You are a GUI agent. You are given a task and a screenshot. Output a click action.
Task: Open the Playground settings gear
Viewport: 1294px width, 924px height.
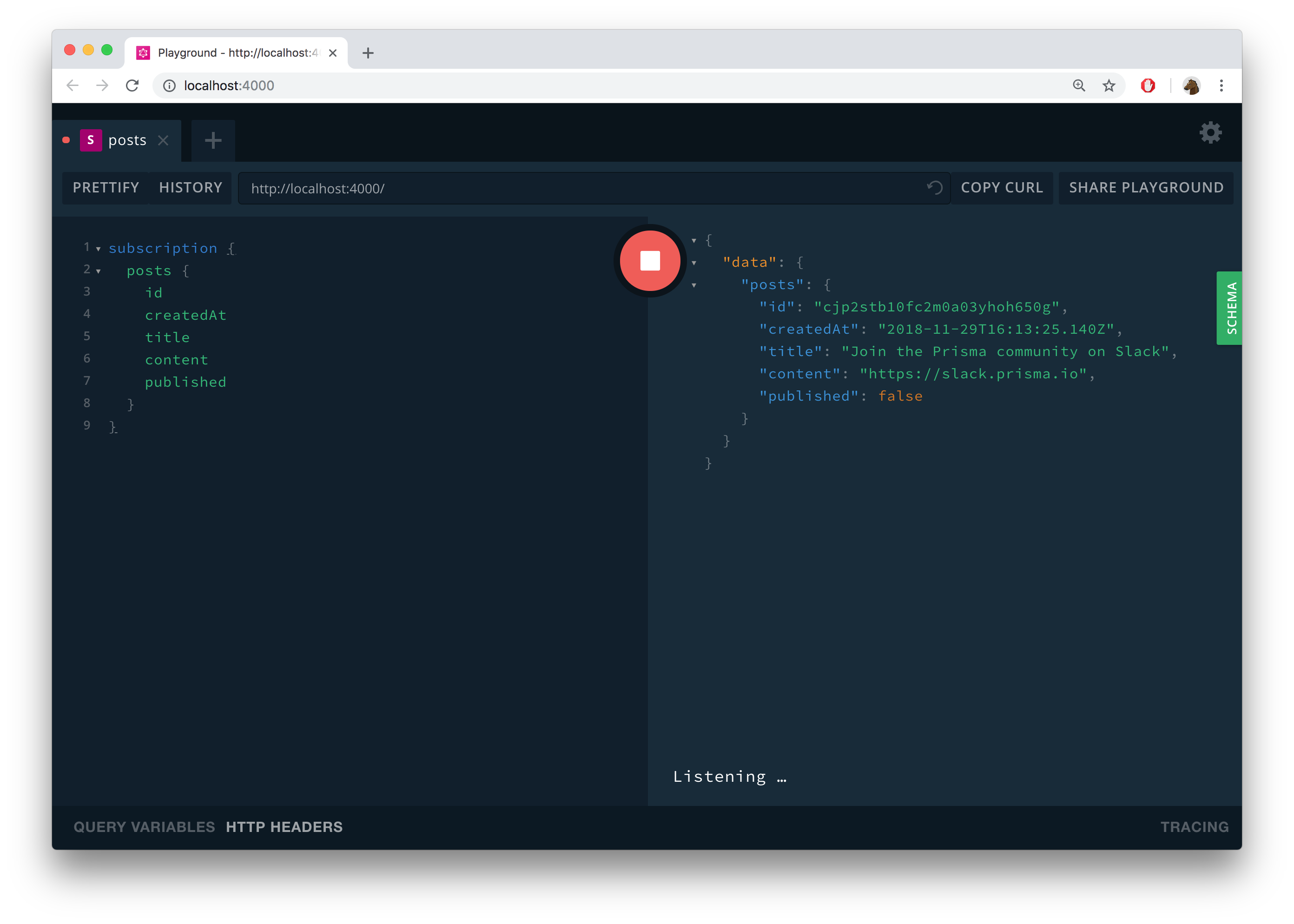click(x=1210, y=132)
